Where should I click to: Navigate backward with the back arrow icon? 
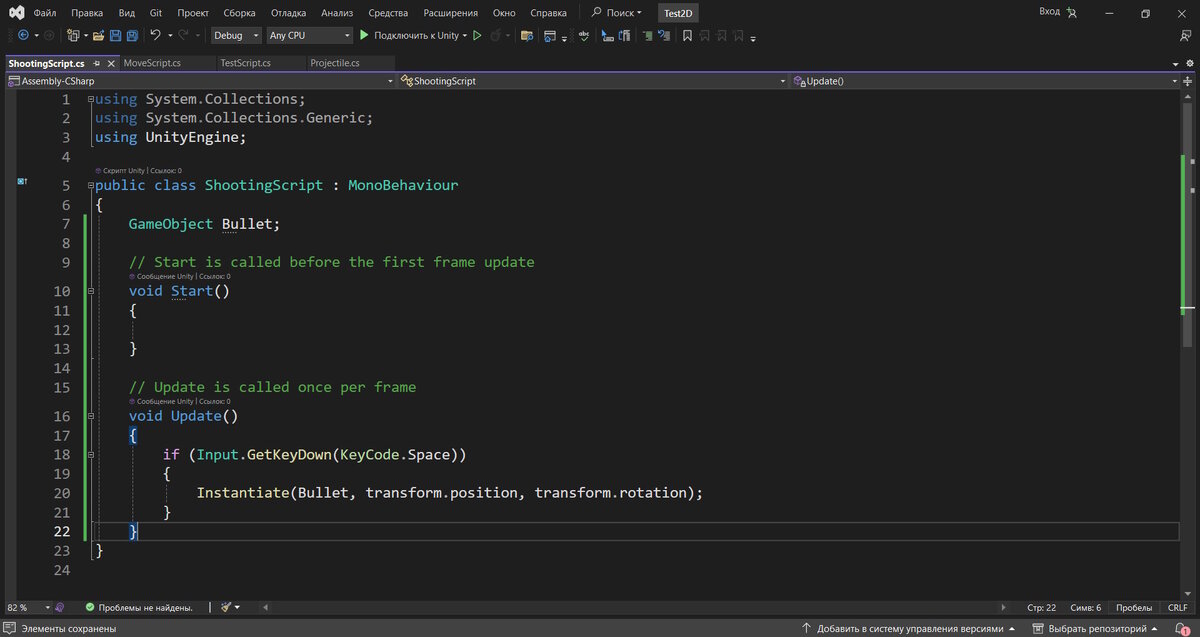tap(23, 35)
